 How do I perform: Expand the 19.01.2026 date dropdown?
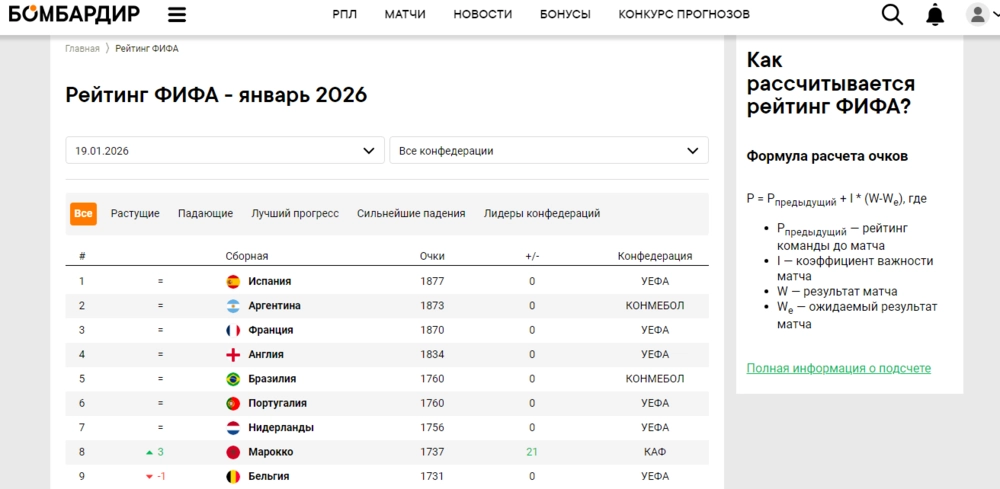click(225, 151)
